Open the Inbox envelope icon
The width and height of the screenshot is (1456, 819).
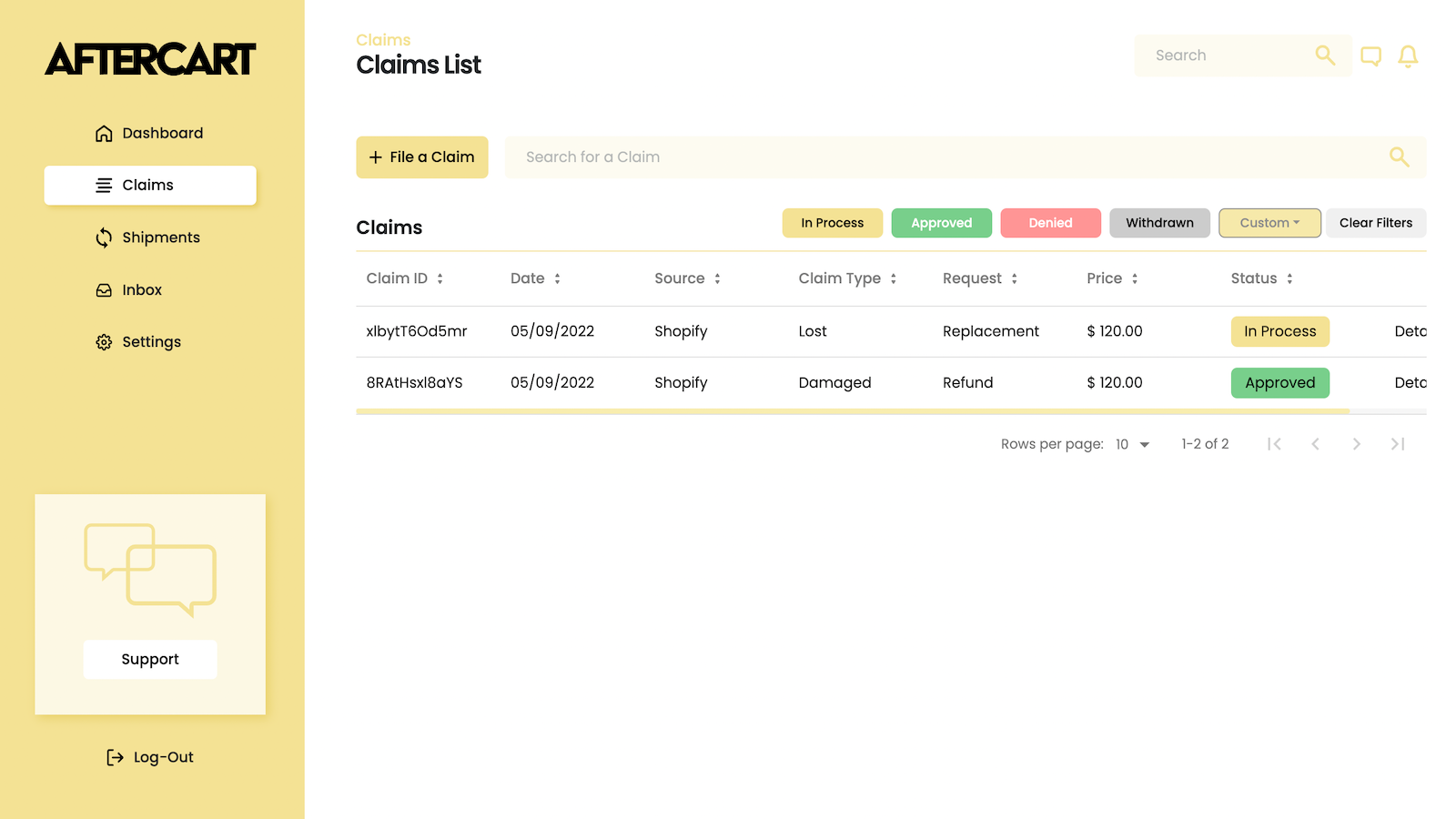coord(104,289)
